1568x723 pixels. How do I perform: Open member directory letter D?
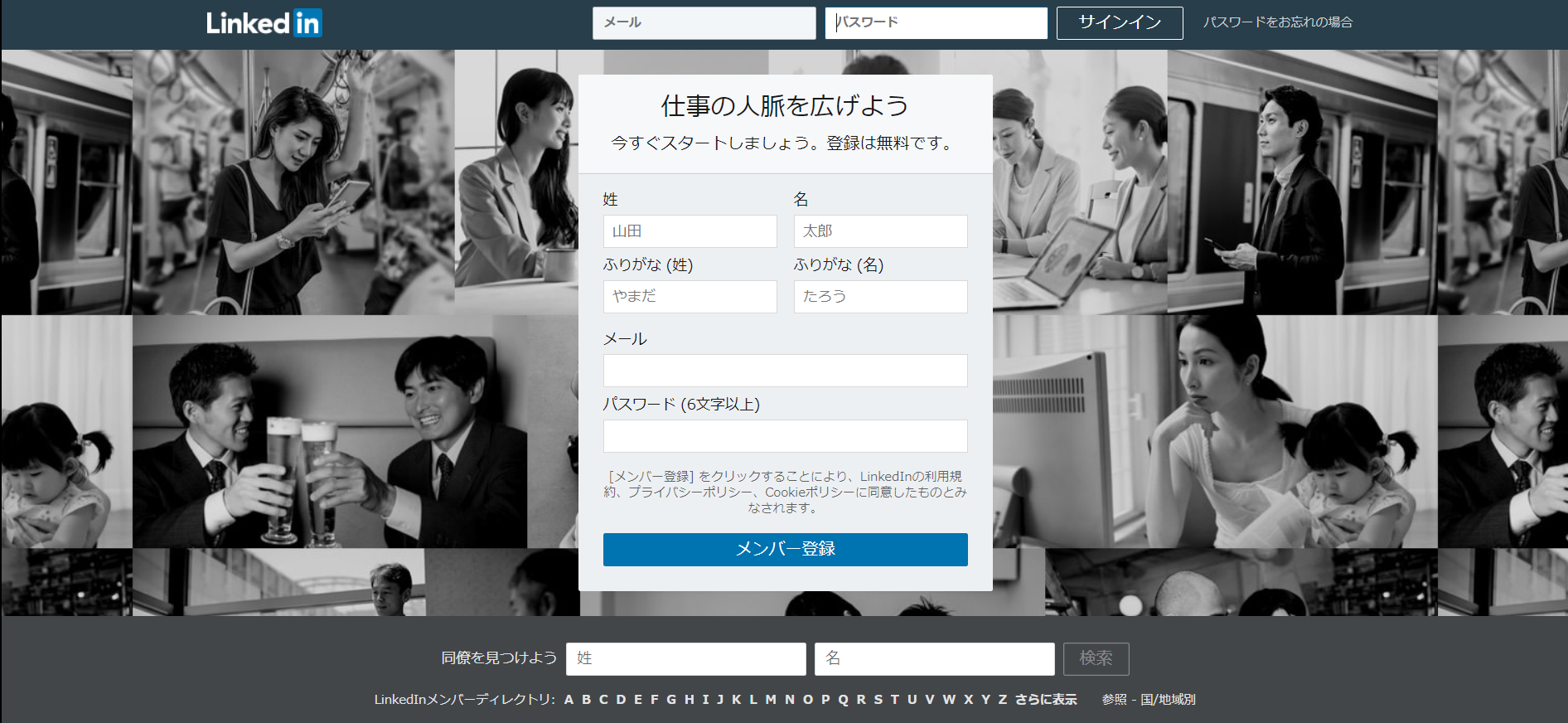(x=621, y=700)
